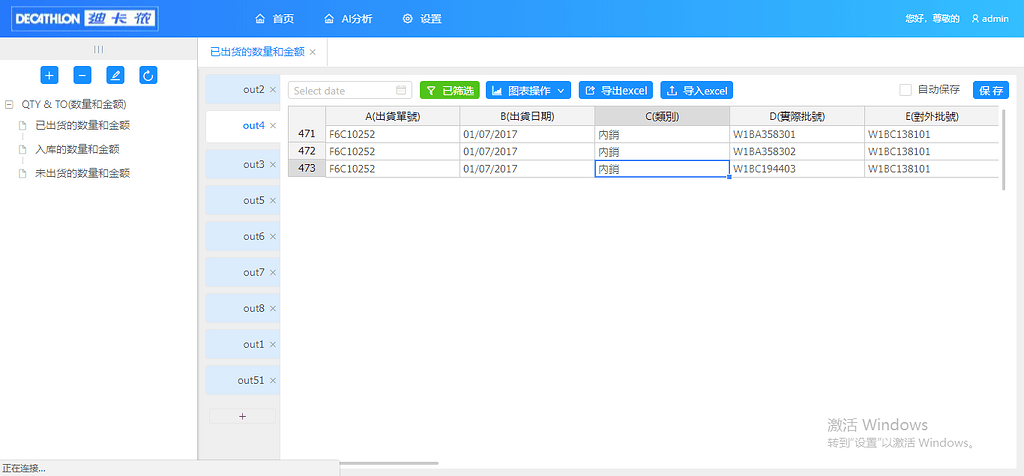Toggle the 自动保存 checkbox

pyautogui.click(x=906, y=90)
